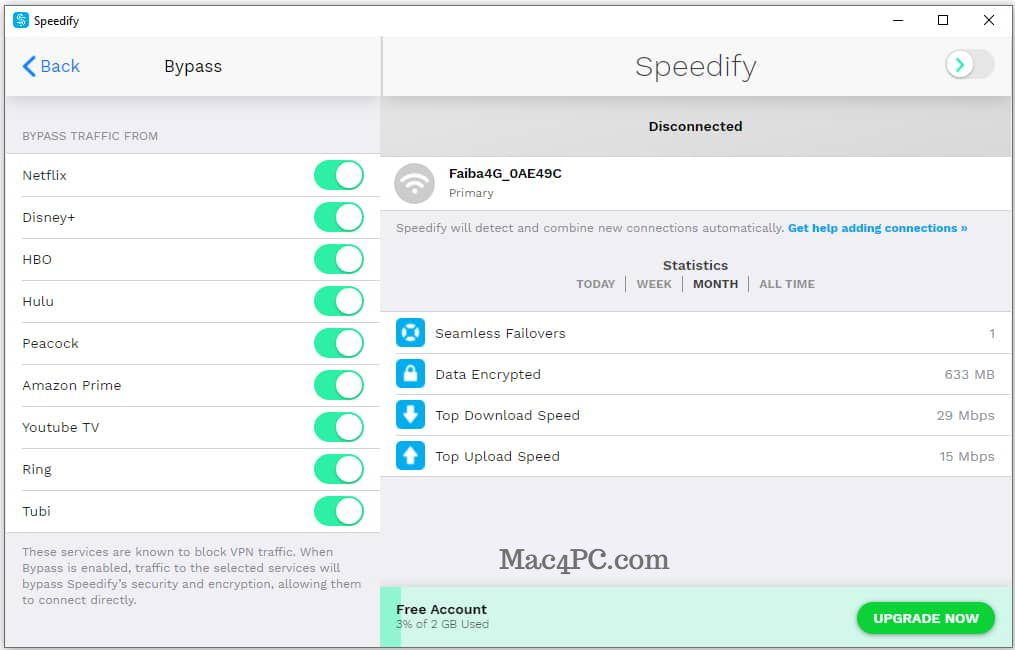Click the Netflix service name

45,175
